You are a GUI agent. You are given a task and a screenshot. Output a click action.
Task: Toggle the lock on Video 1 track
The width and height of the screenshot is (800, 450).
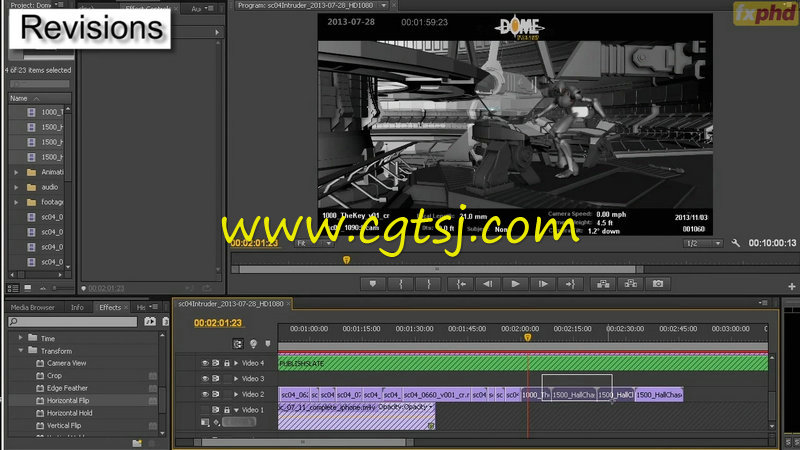click(227, 410)
